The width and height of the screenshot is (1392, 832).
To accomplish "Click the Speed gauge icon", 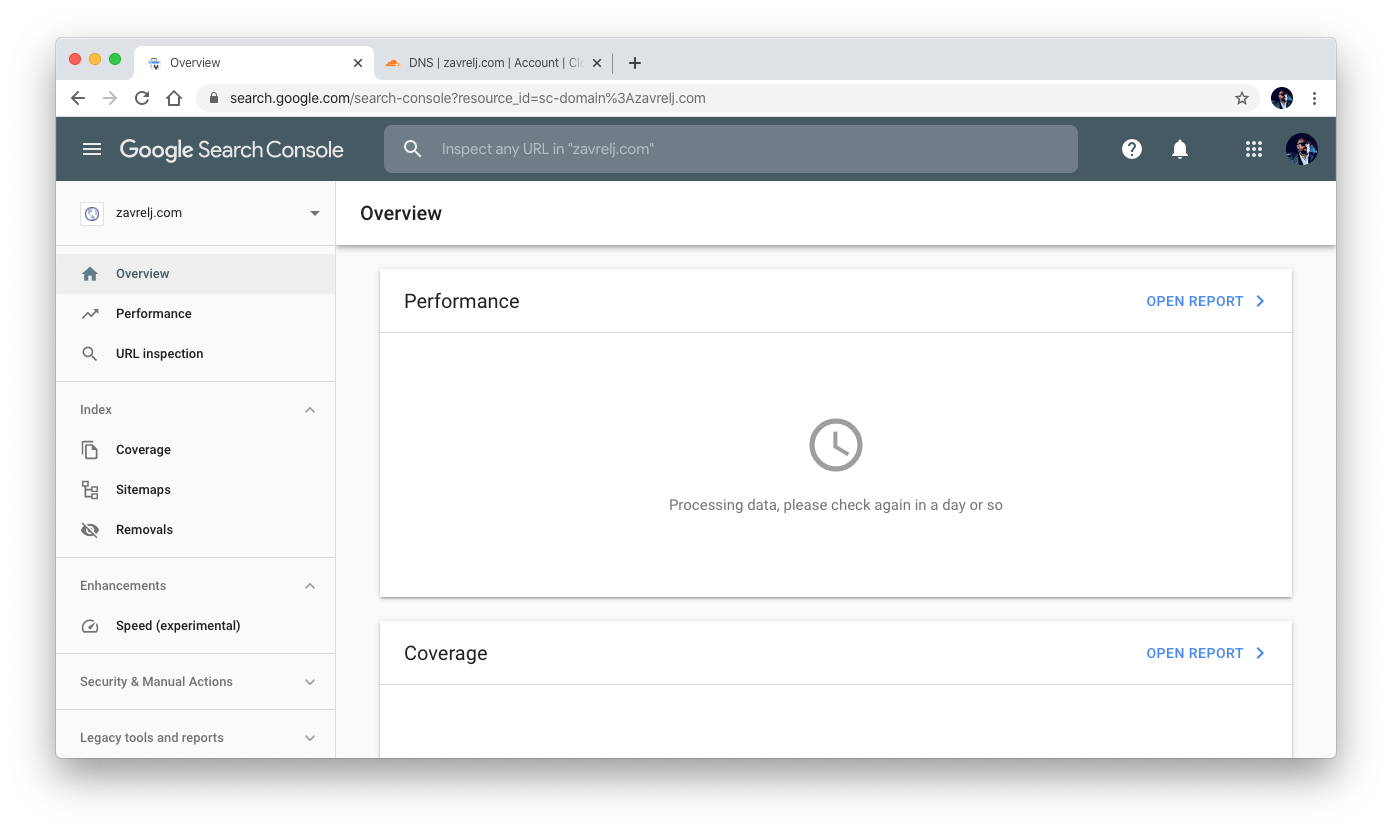I will tap(90, 626).
